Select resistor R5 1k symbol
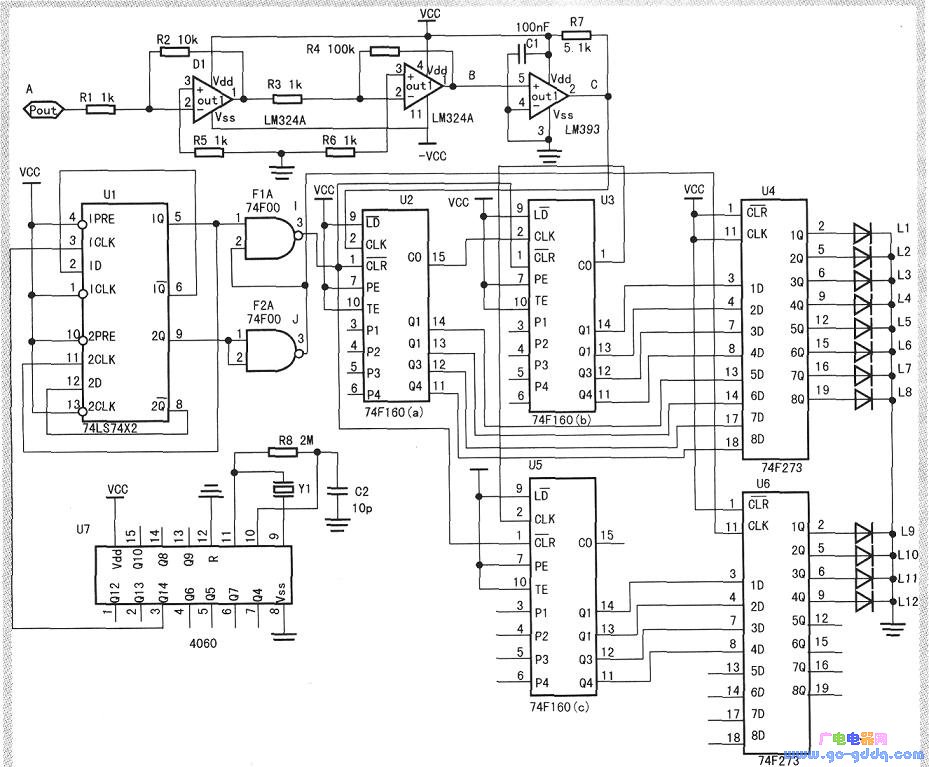 [x=209, y=153]
